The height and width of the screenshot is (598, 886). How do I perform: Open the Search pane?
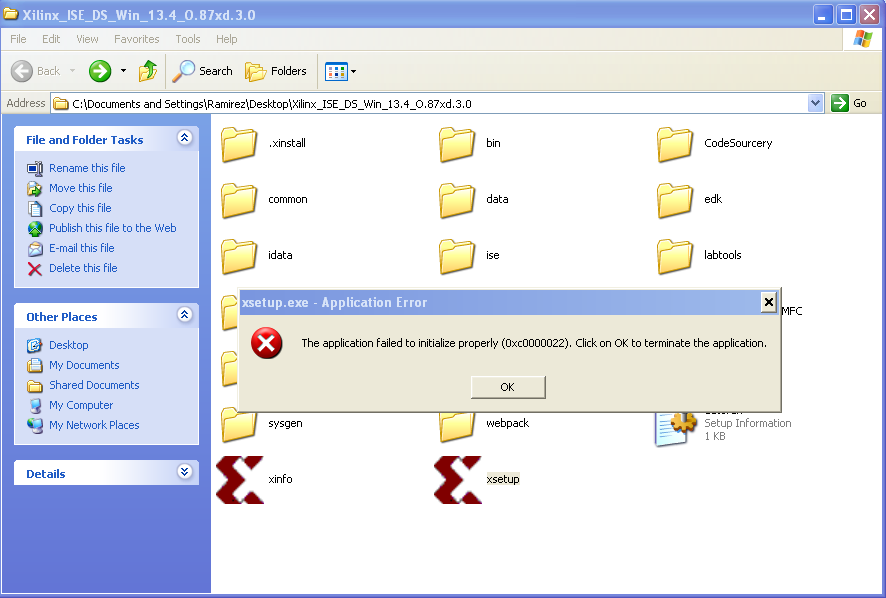click(202, 71)
